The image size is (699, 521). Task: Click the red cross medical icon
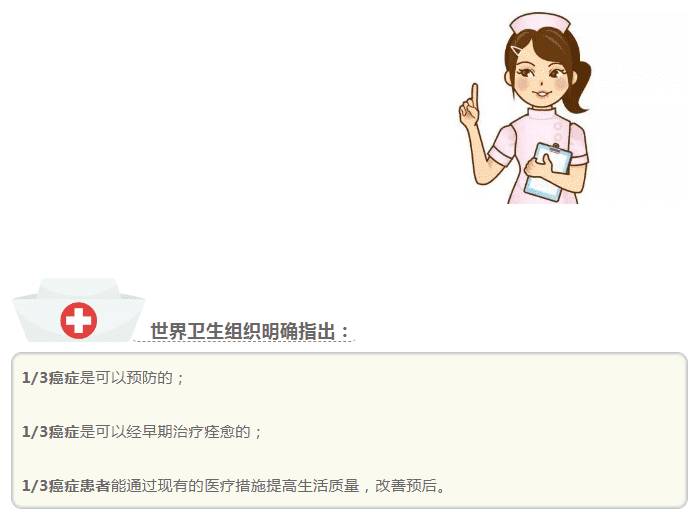coord(78,320)
